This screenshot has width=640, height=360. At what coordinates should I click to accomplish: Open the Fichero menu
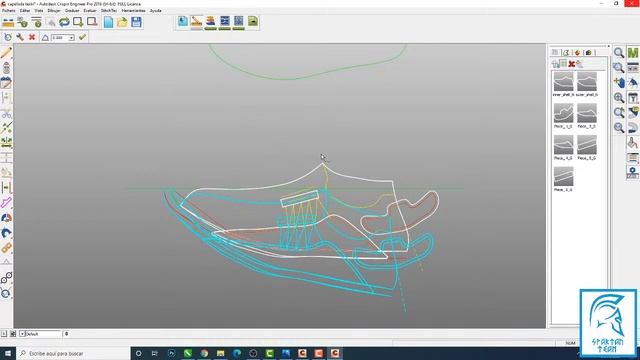9,11
